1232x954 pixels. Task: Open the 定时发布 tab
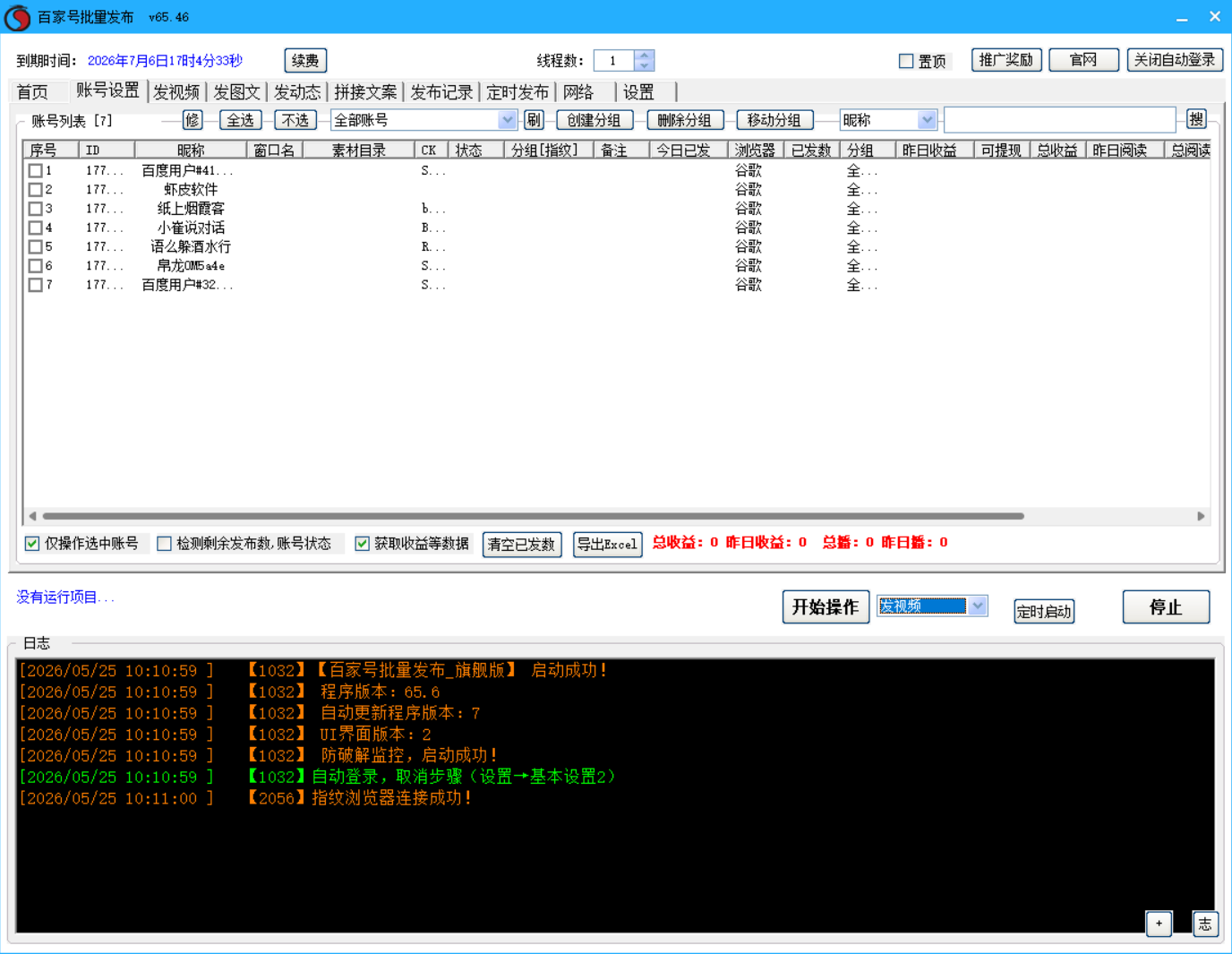(518, 92)
